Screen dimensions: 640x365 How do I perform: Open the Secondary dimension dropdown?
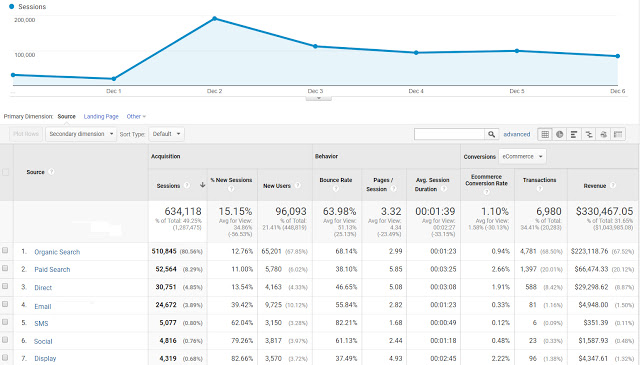pyautogui.click(x=81, y=134)
